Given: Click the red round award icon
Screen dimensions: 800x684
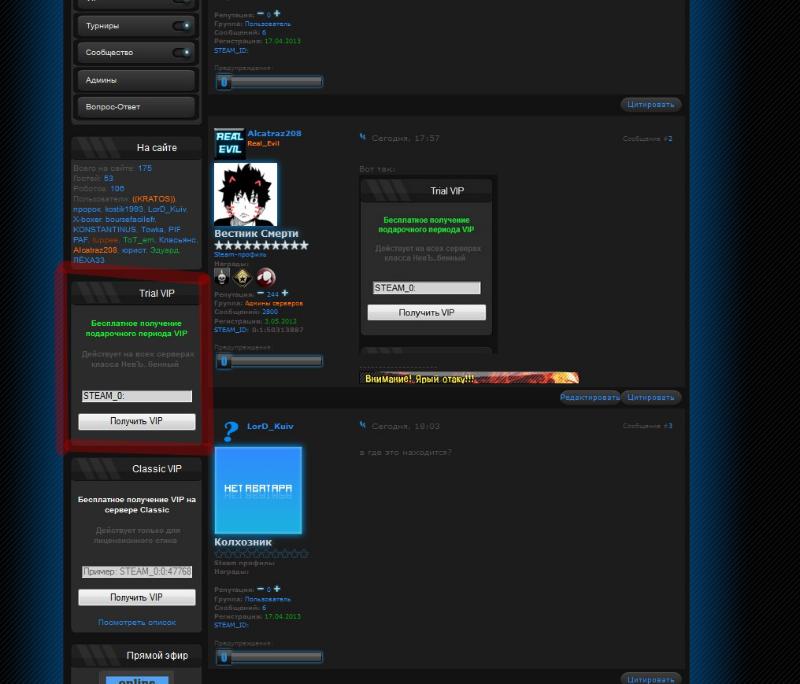Looking at the screenshot, I should pos(265,277).
